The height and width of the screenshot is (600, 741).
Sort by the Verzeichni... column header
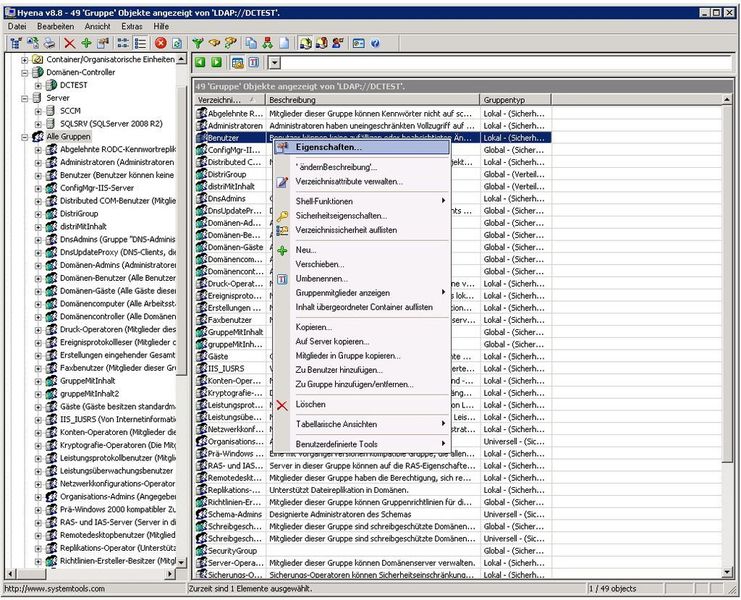point(230,100)
